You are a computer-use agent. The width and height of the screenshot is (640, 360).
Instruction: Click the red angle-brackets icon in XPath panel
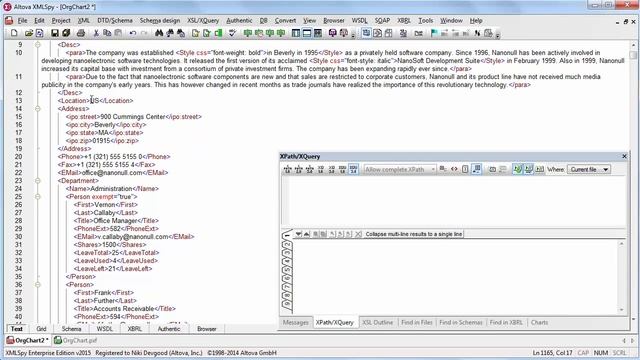(x=454, y=169)
